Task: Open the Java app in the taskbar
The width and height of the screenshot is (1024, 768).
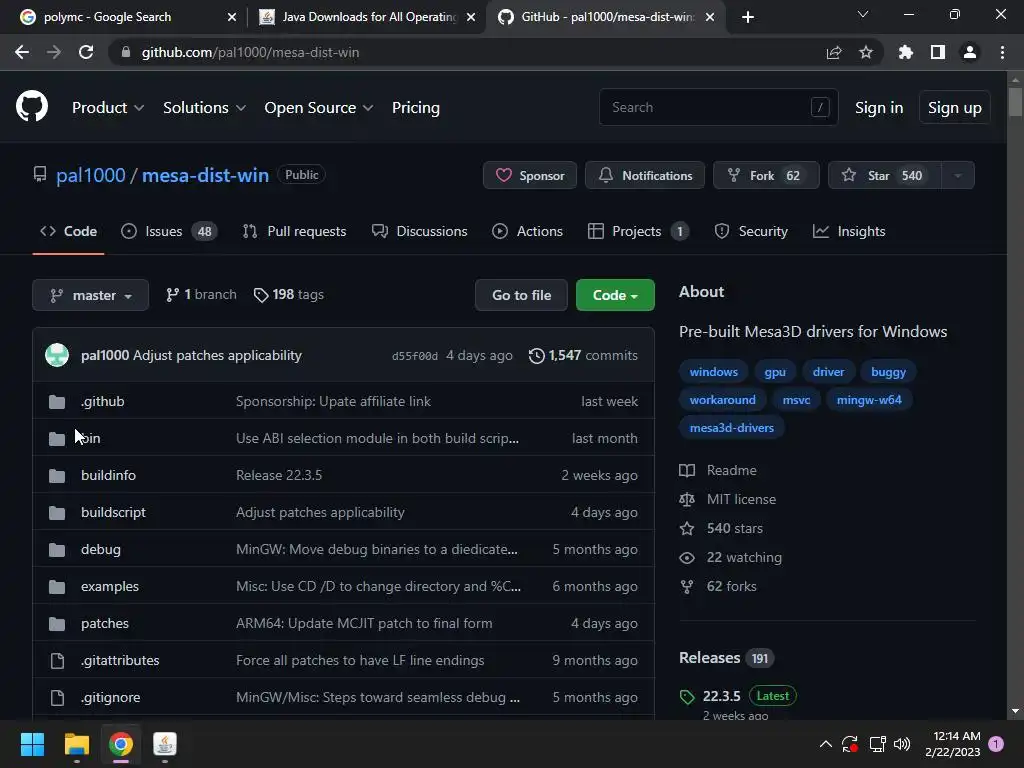Action: pyautogui.click(x=165, y=744)
